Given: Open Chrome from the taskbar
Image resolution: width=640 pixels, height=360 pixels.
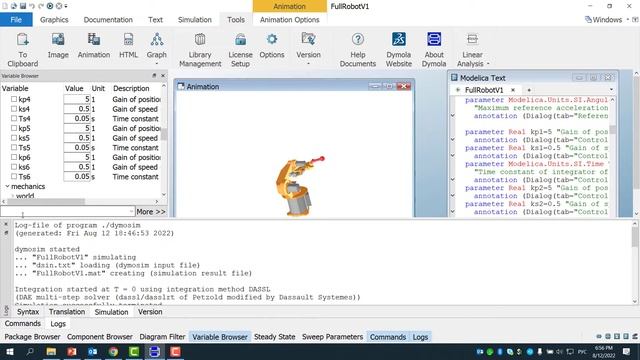Looking at the screenshot, I should (x=113, y=351).
